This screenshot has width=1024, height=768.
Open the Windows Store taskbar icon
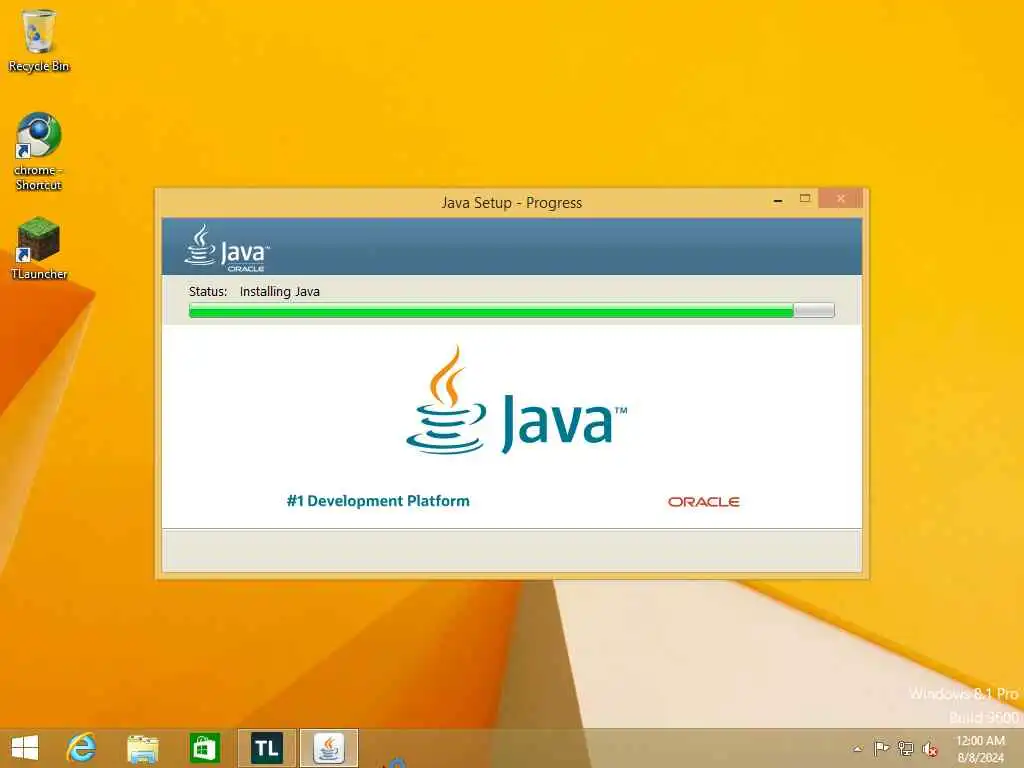[x=204, y=748]
